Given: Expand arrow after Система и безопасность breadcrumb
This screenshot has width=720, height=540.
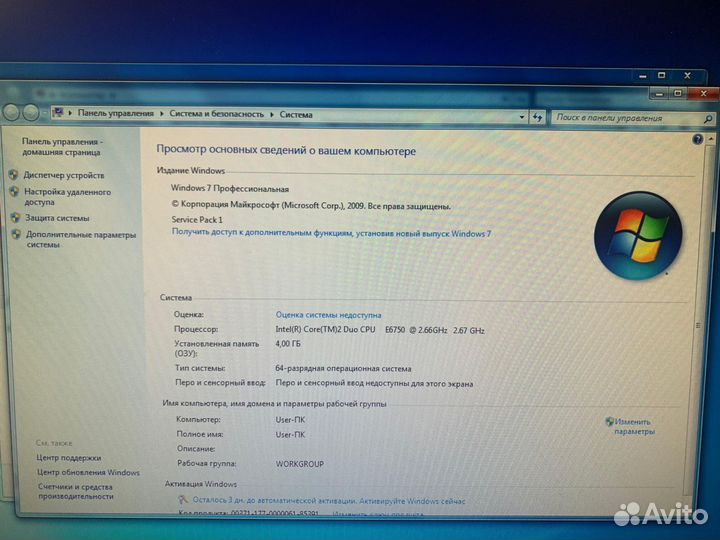Looking at the screenshot, I should [271, 114].
